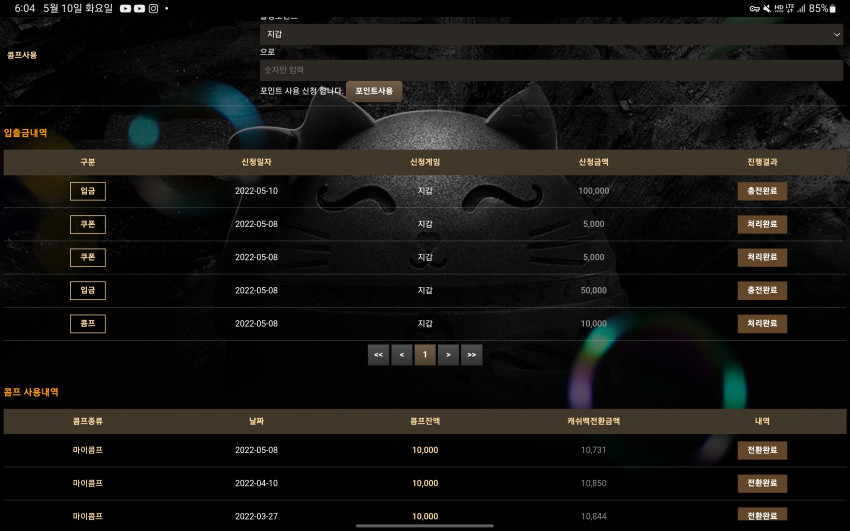Click the 신청일자 column header
The width and height of the screenshot is (850, 531).
click(256, 162)
